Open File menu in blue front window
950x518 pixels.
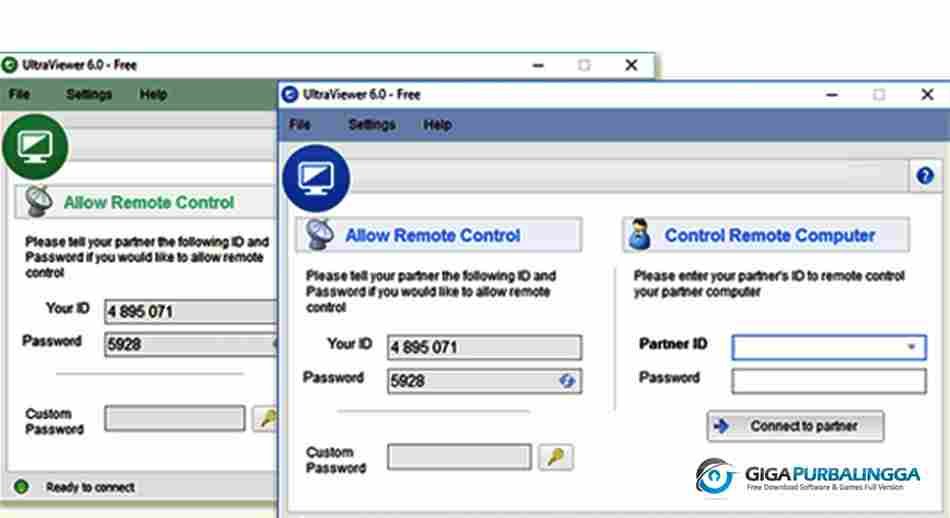click(299, 125)
